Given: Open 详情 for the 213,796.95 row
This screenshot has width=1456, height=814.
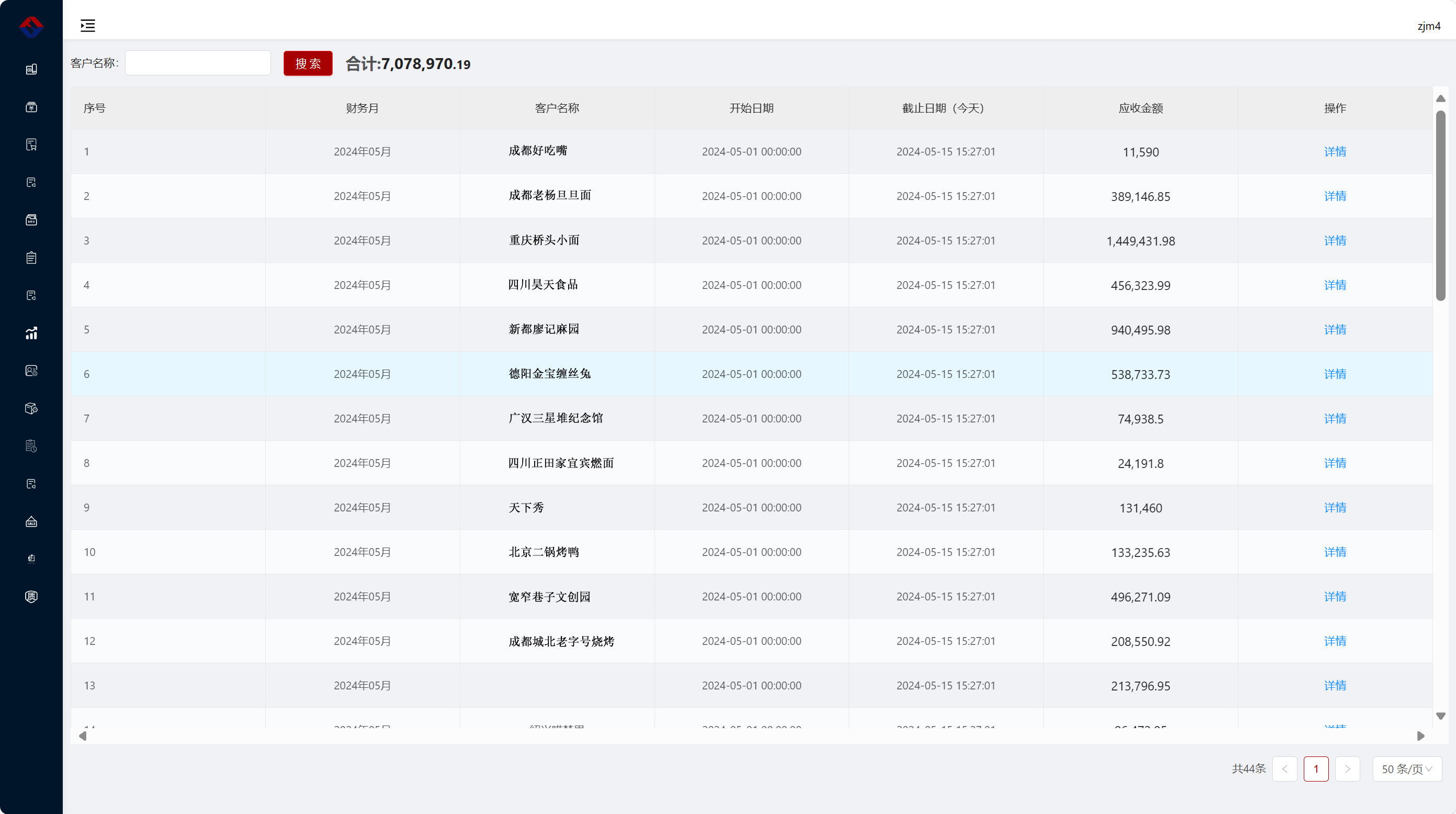Looking at the screenshot, I should pos(1335,686).
